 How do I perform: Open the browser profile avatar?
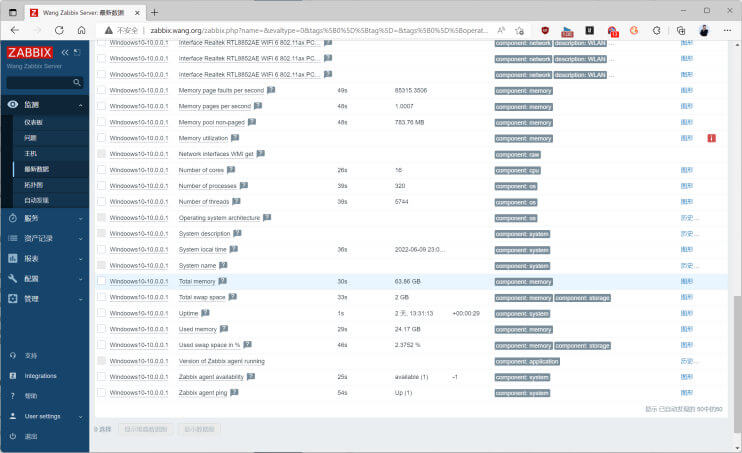(704, 31)
